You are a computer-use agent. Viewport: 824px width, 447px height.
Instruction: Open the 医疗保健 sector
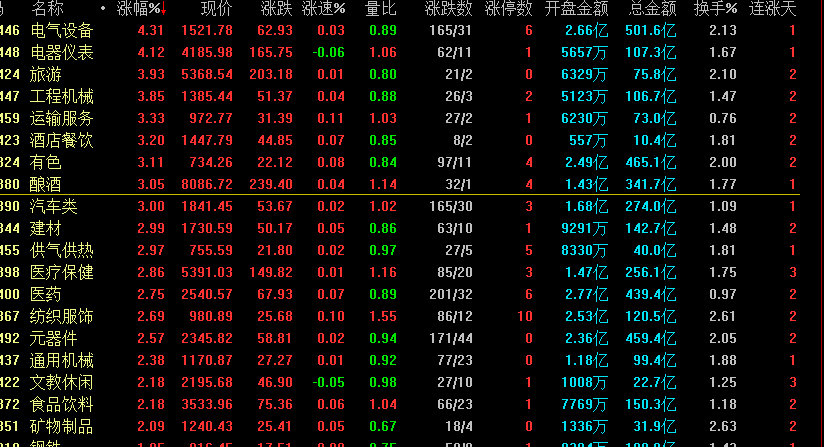click(x=62, y=272)
